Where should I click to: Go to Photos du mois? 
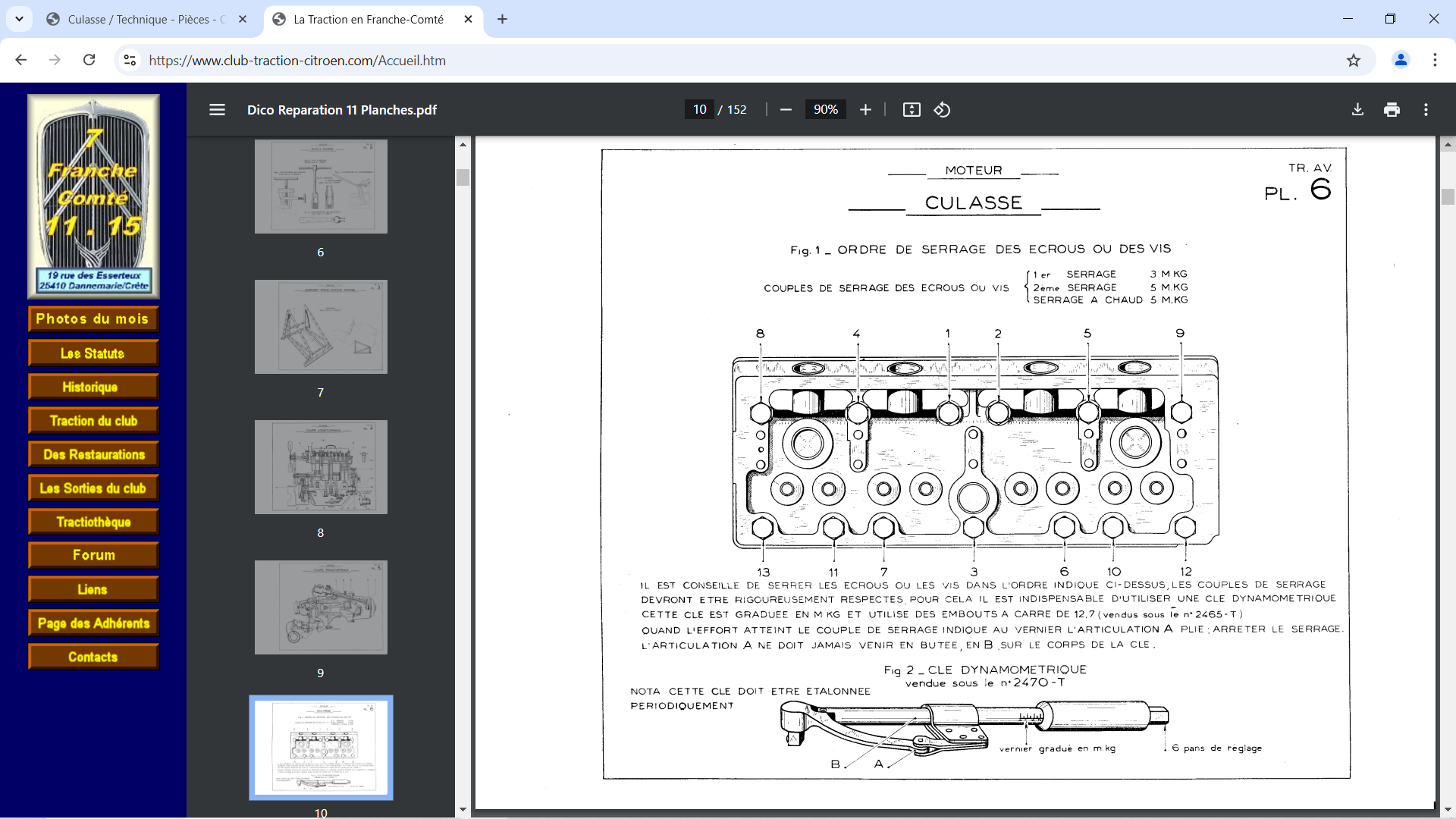click(93, 319)
